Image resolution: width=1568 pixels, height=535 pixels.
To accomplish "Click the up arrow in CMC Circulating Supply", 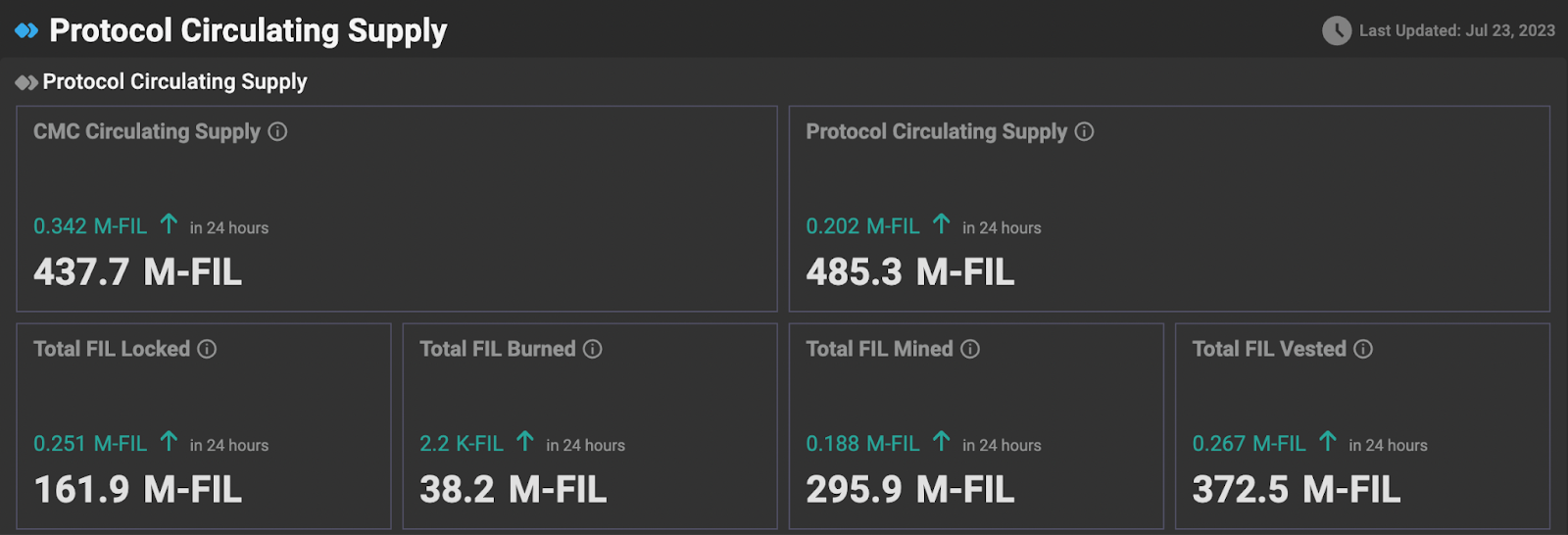I will 169,224.
